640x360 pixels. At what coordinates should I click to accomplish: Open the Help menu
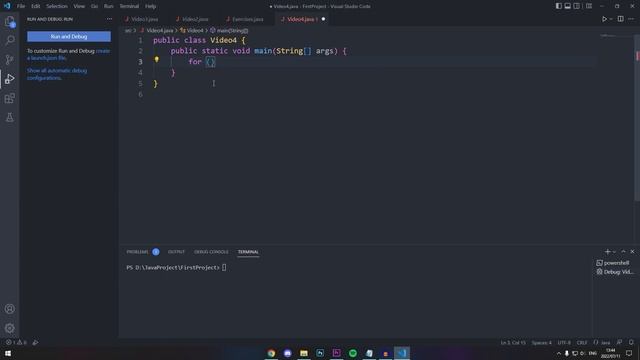(151, 6)
